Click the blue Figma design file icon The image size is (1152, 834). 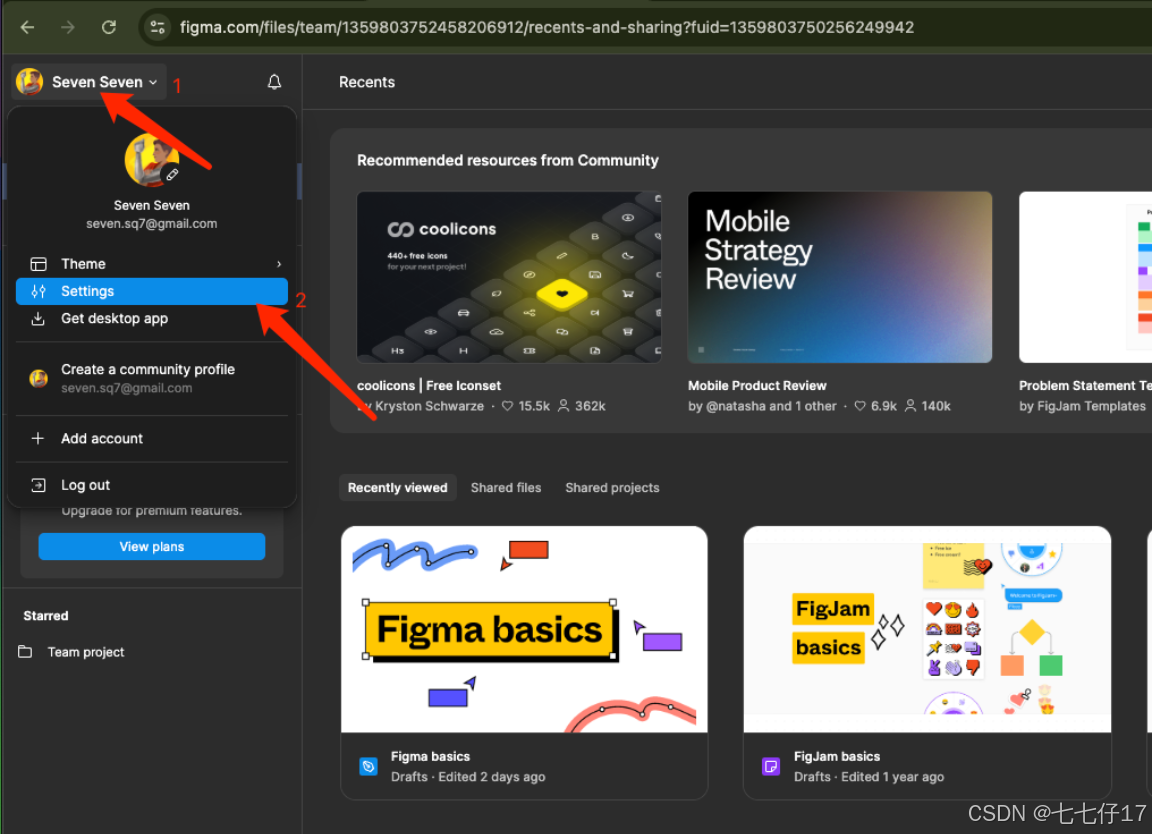368,766
